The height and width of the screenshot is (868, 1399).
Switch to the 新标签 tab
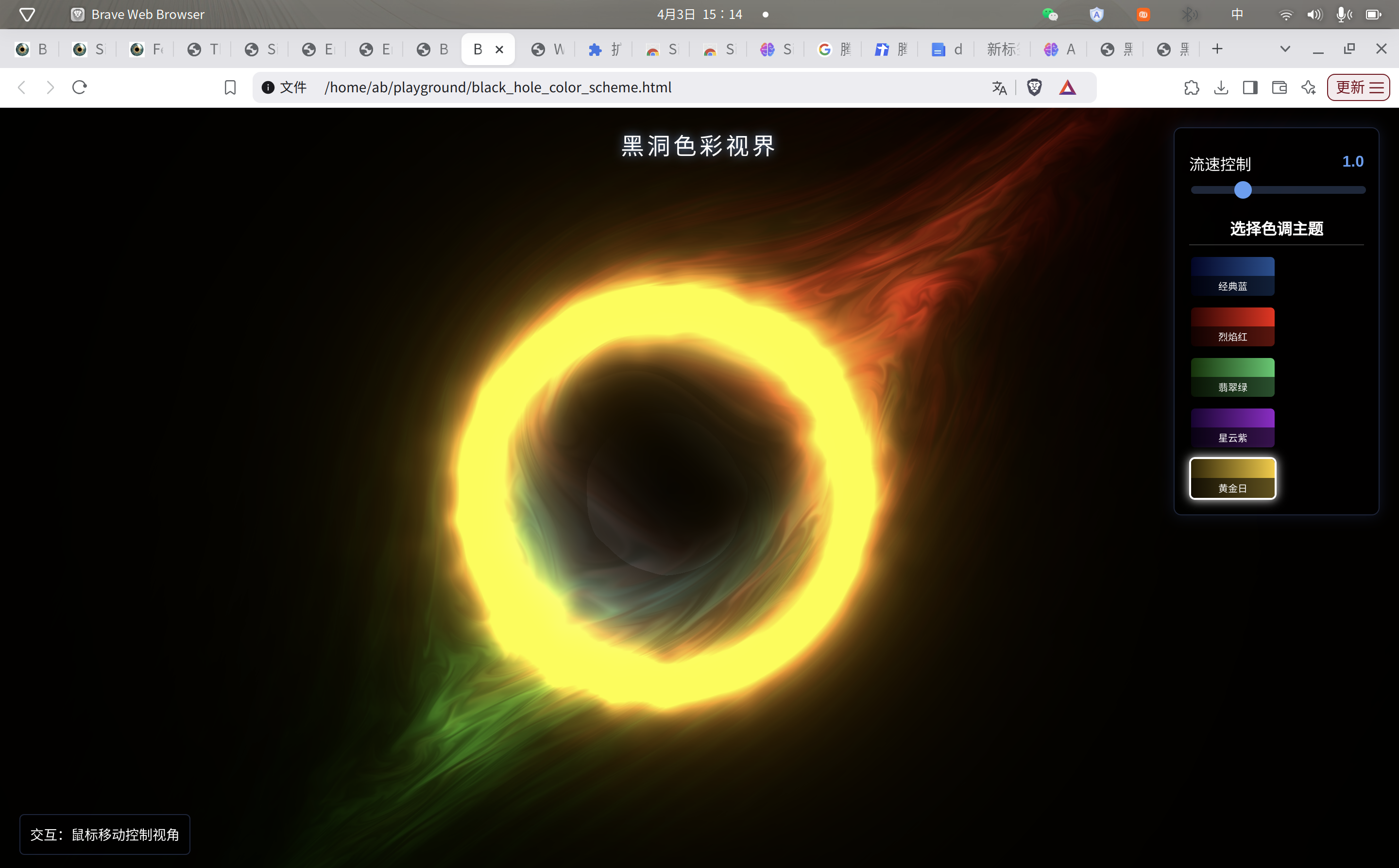[1002, 49]
